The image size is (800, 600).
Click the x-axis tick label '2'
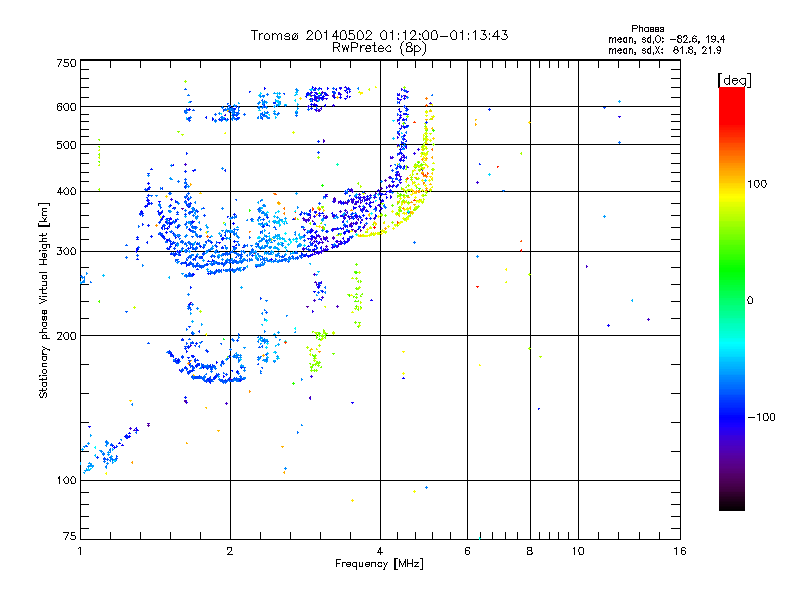click(x=230, y=551)
